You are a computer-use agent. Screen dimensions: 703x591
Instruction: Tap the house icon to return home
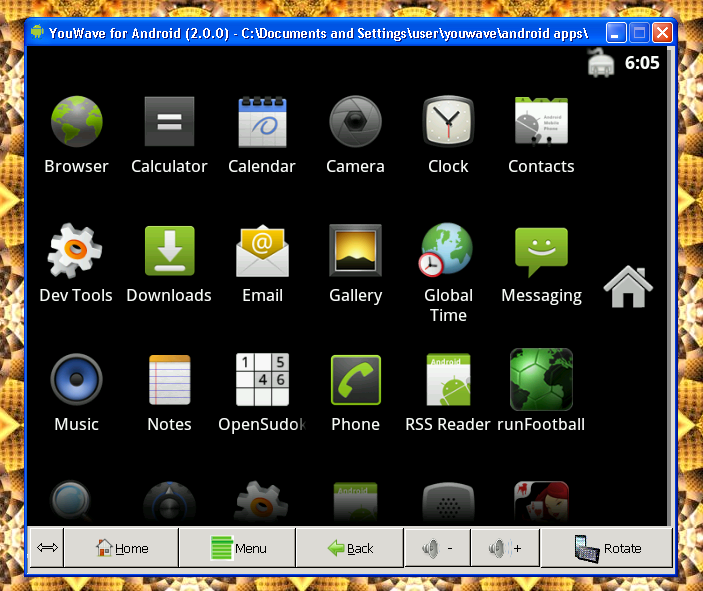tap(628, 287)
